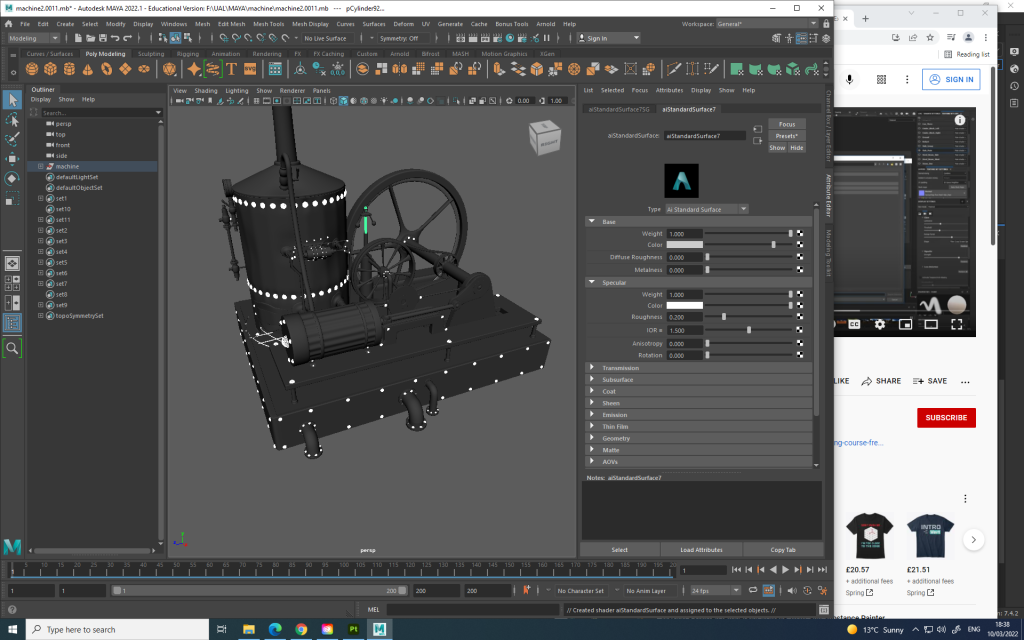Screen dimensions: 1024x640
Task: Click the script editor icon at bottom right
Action: pyautogui.click(x=824, y=610)
